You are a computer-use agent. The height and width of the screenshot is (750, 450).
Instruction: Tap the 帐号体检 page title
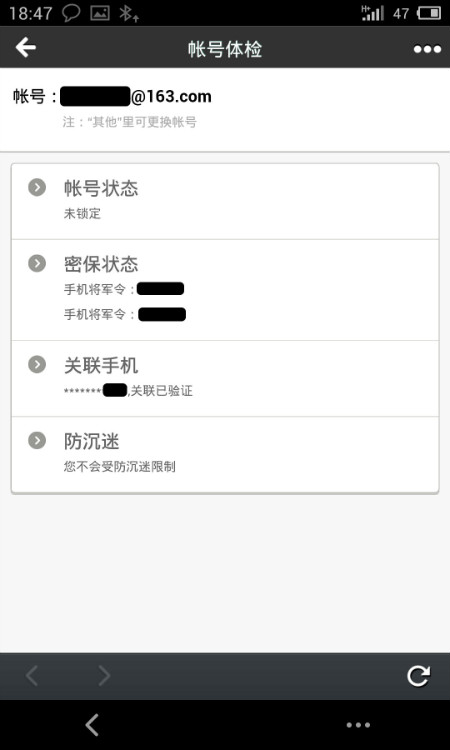225,49
